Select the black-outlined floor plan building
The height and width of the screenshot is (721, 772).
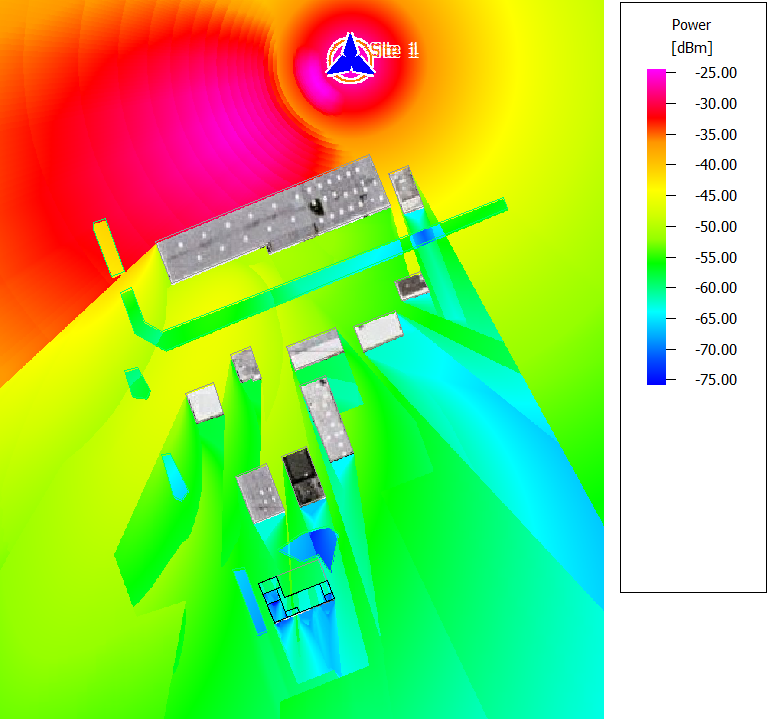click(x=295, y=600)
